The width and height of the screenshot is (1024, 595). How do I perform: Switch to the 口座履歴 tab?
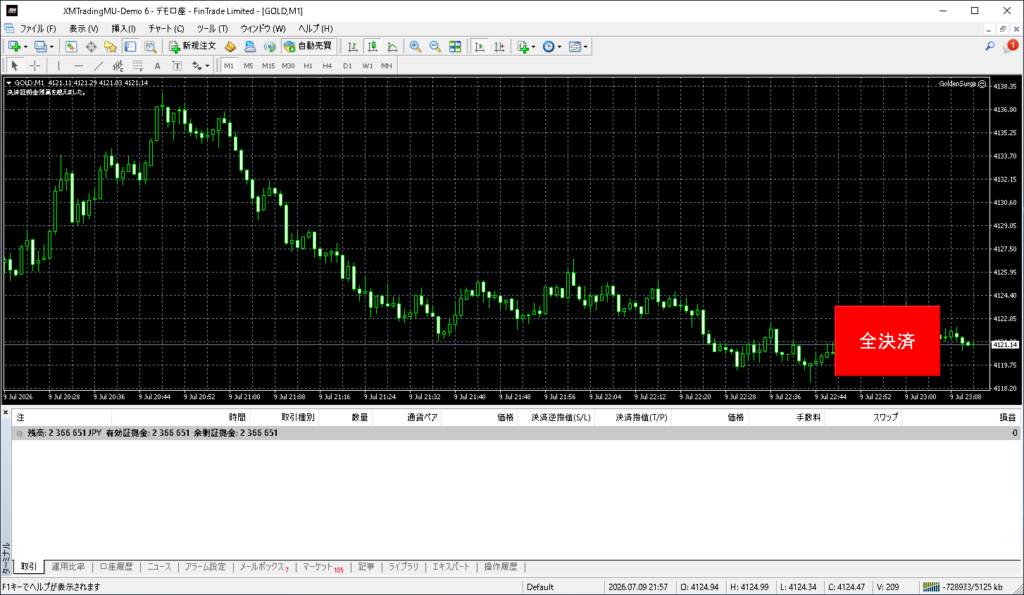pos(116,566)
